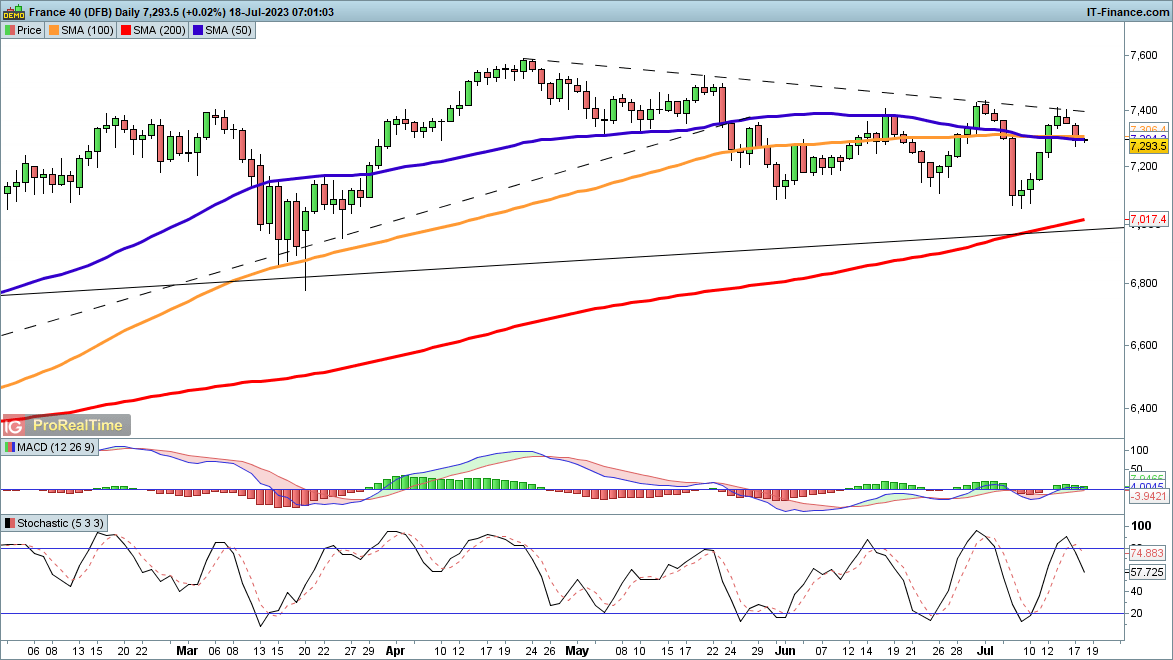
Task: Click the 7,600 price axis label
Action: [1145, 55]
